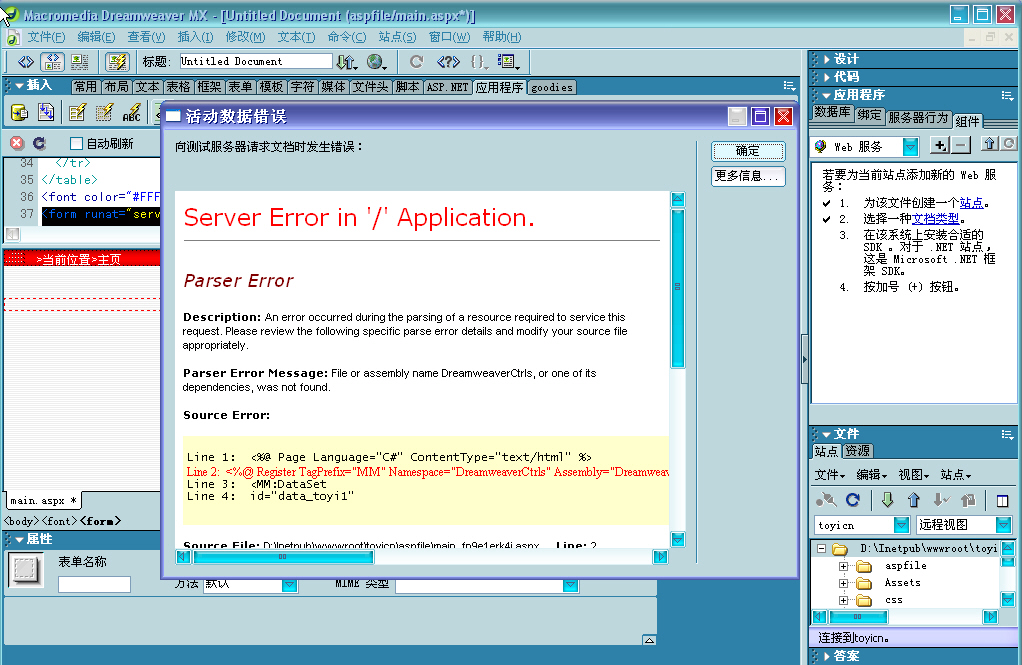
Task: Switch to the 资源 tab
Action: [x=857, y=451]
